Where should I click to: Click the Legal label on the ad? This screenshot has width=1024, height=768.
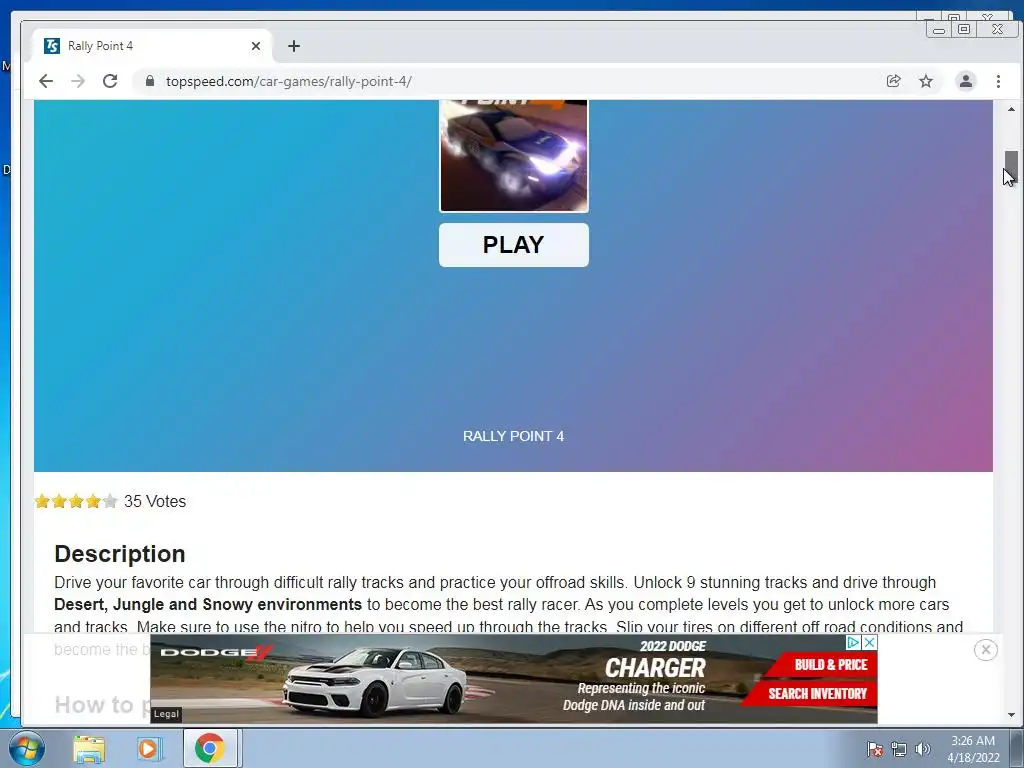[x=166, y=714]
